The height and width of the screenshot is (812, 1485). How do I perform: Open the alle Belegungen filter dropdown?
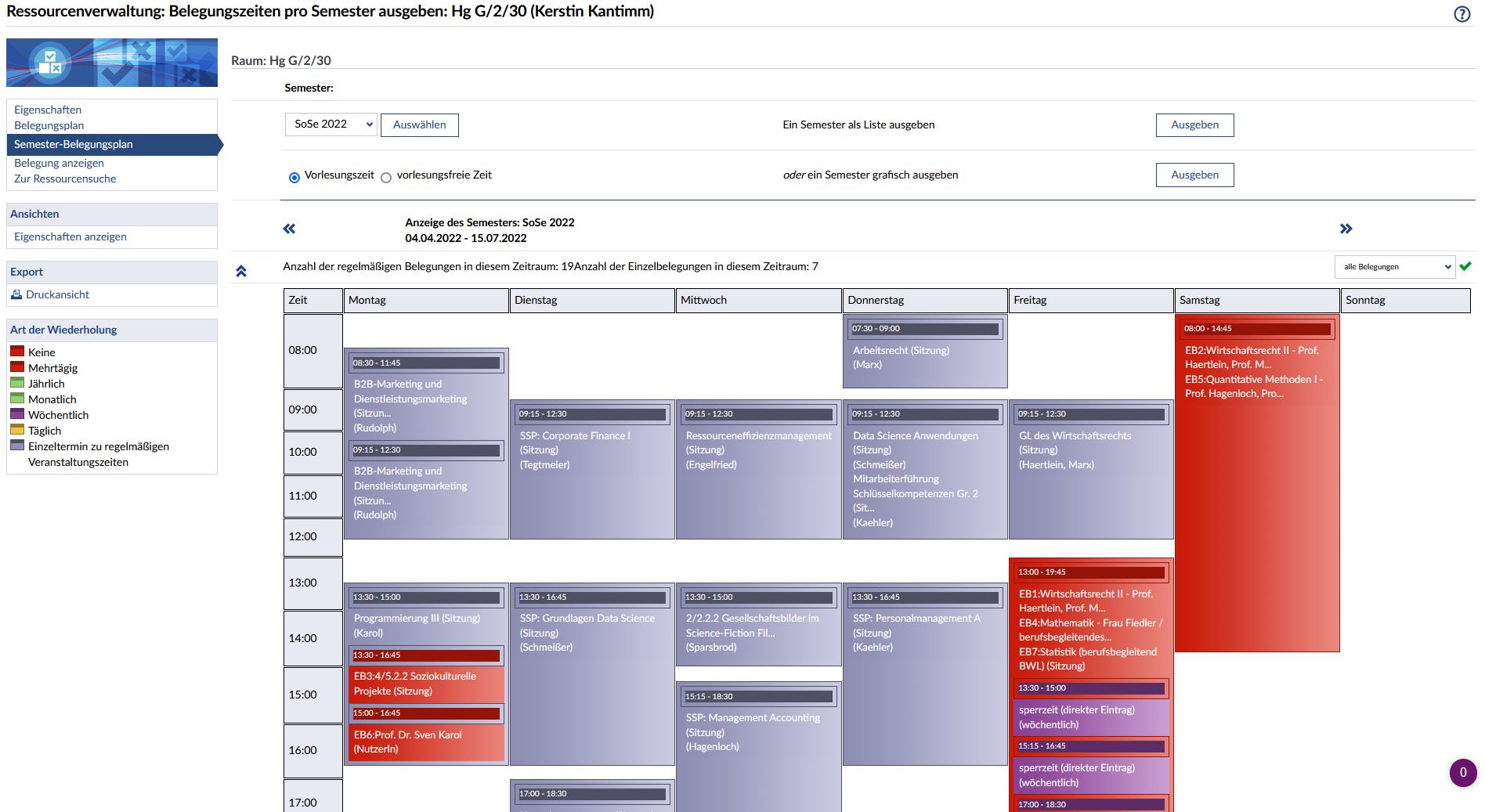tap(1394, 267)
